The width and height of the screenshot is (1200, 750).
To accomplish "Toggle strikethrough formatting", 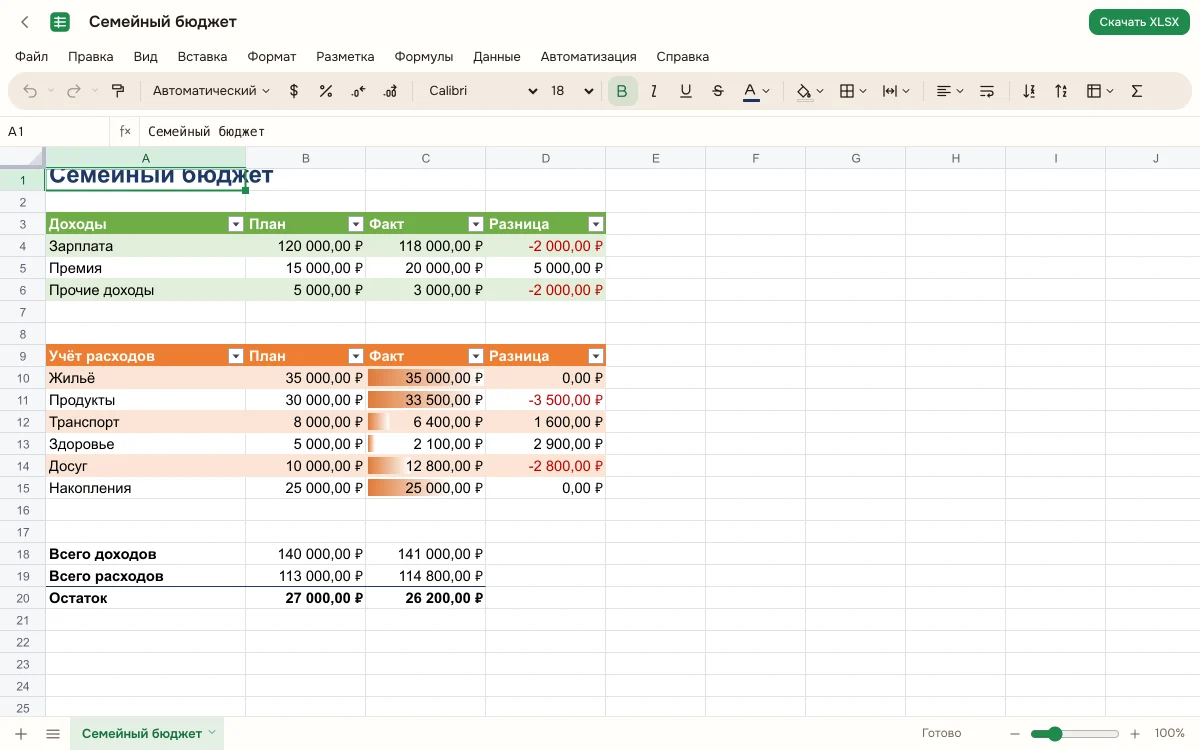I will 718,91.
